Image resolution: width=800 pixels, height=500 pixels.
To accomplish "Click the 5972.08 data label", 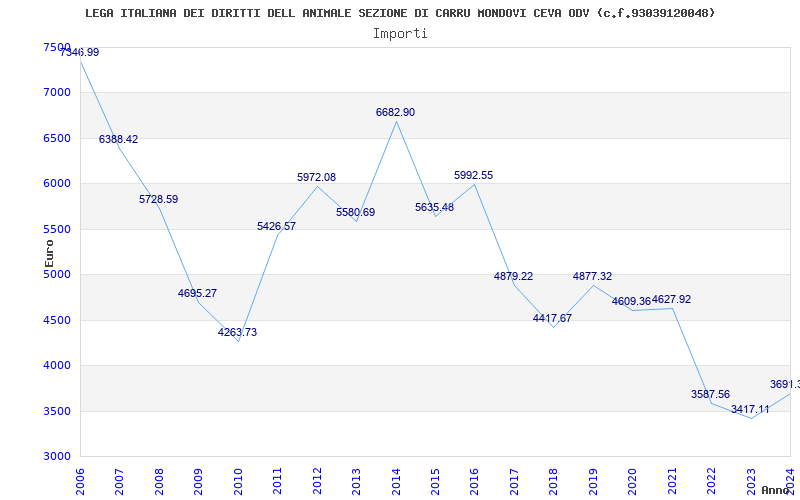I will 317,177.
